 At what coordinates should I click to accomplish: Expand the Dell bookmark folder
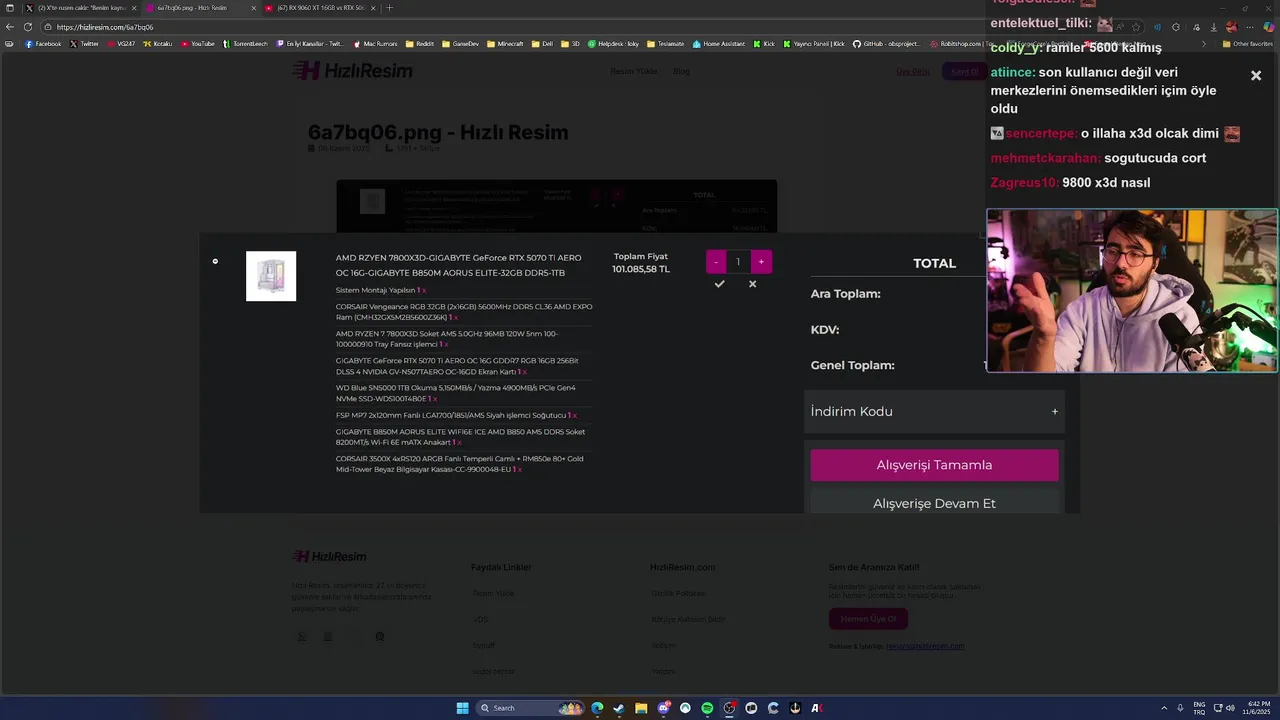click(x=542, y=44)
